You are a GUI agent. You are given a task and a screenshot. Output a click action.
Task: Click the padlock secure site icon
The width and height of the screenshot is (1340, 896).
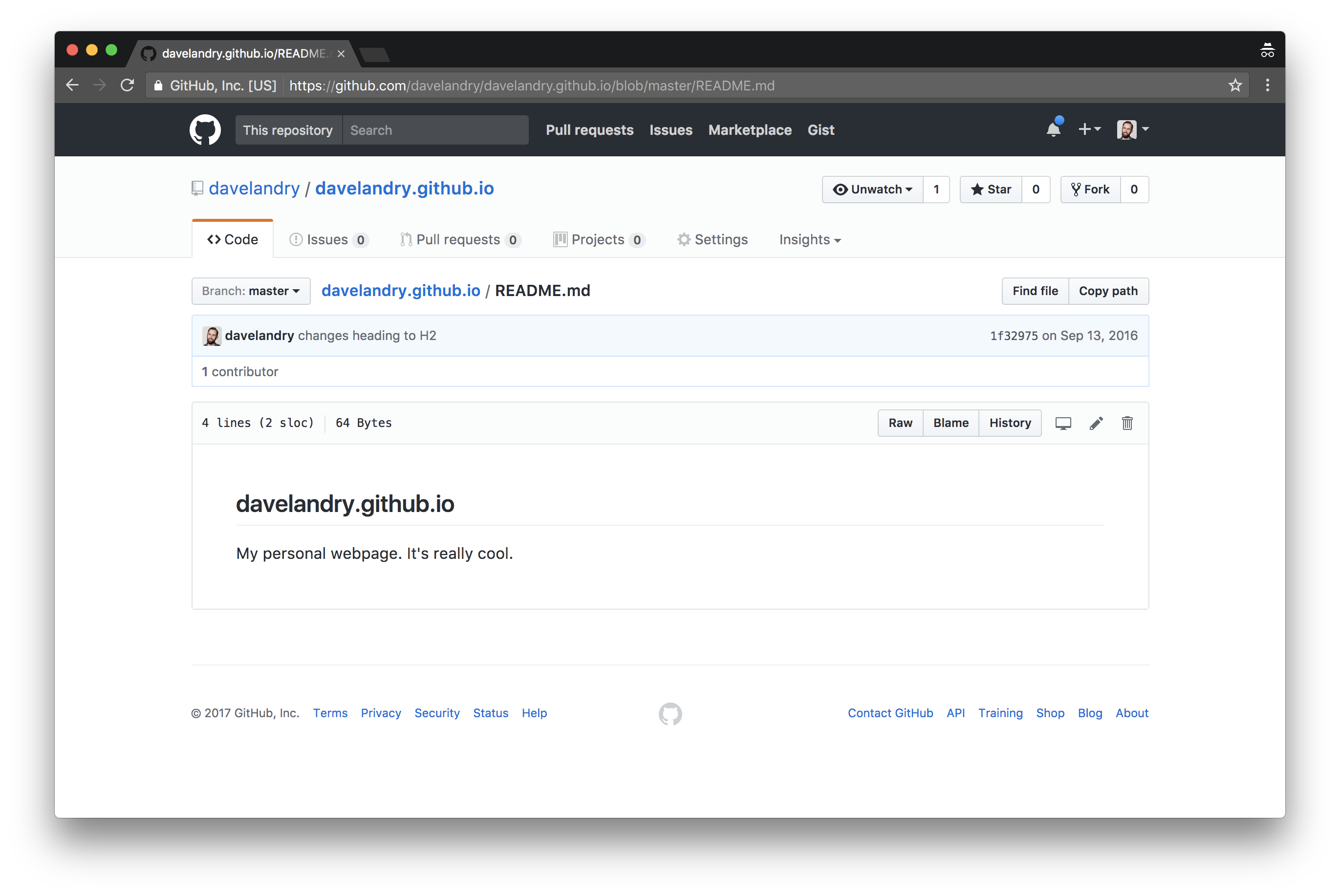click(x=158, y=85)
